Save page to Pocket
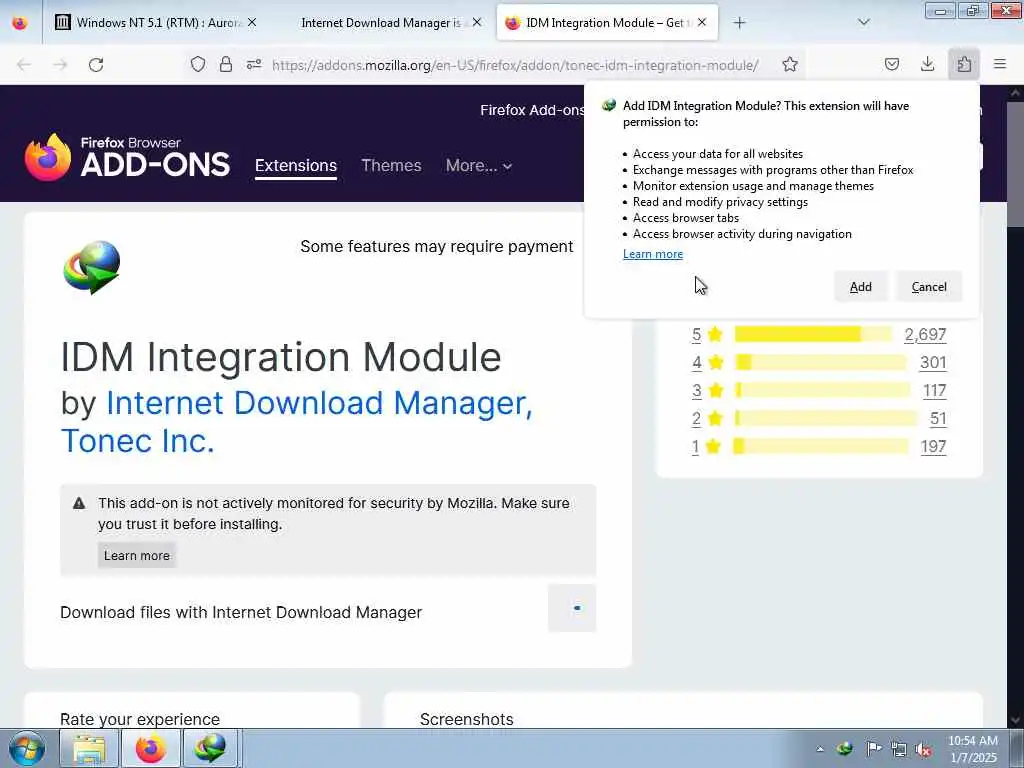 click(x=892, y=65)
